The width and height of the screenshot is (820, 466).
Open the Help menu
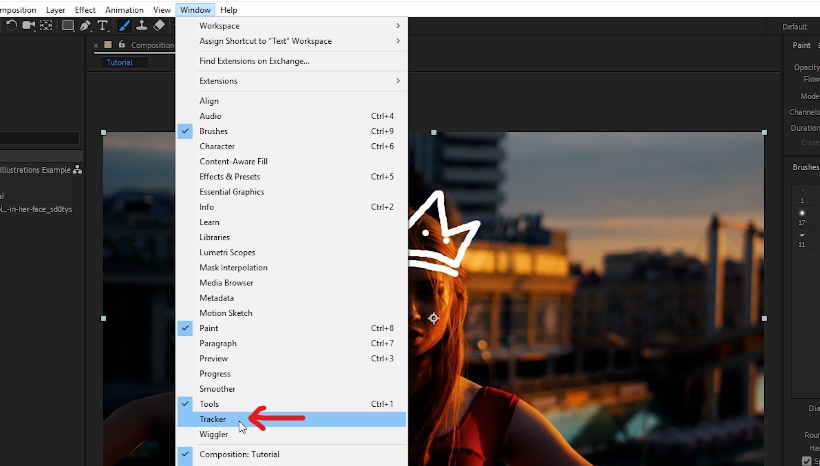(229, 10)
